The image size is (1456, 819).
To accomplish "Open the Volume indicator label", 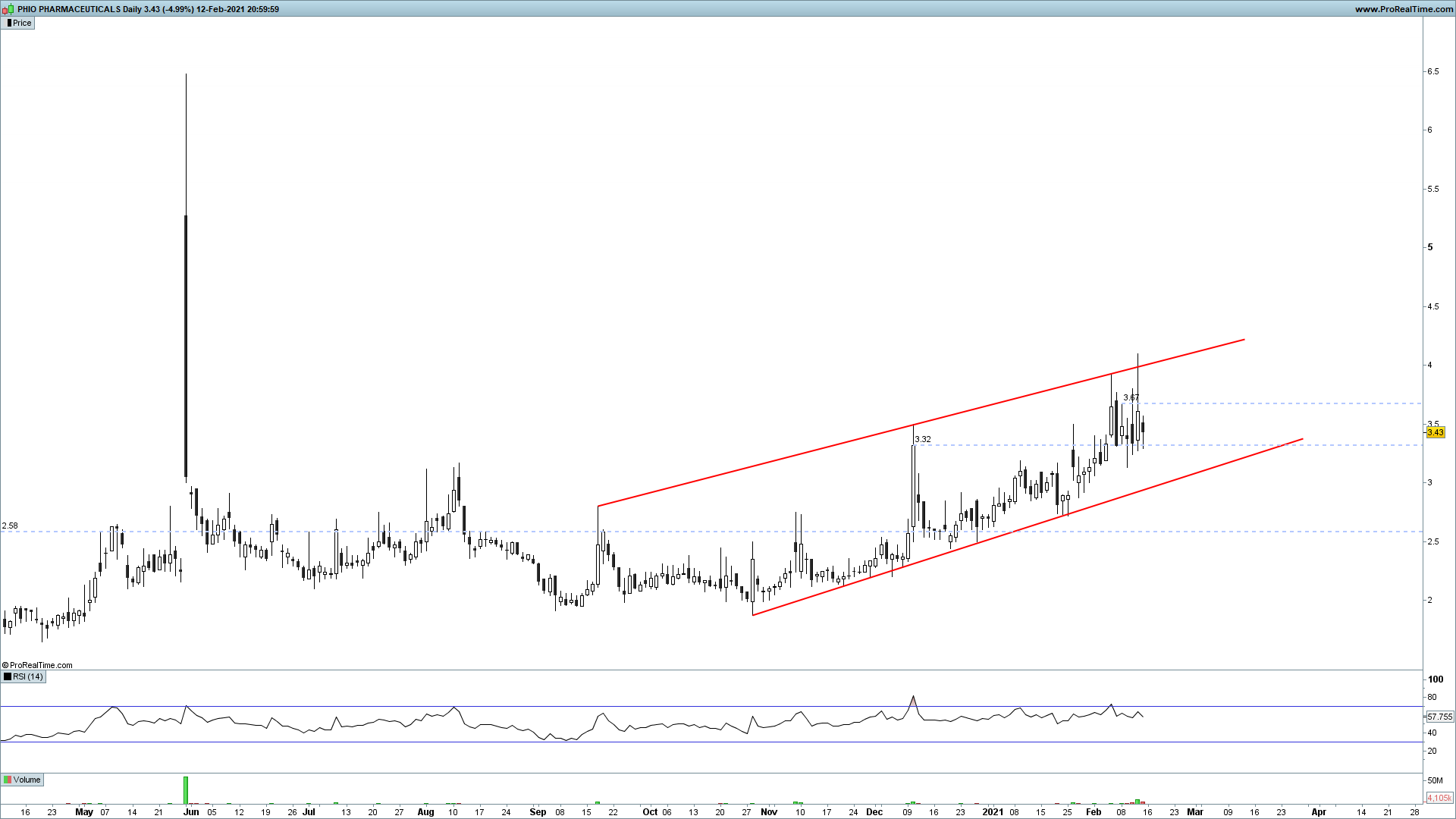I will (27, 780).
